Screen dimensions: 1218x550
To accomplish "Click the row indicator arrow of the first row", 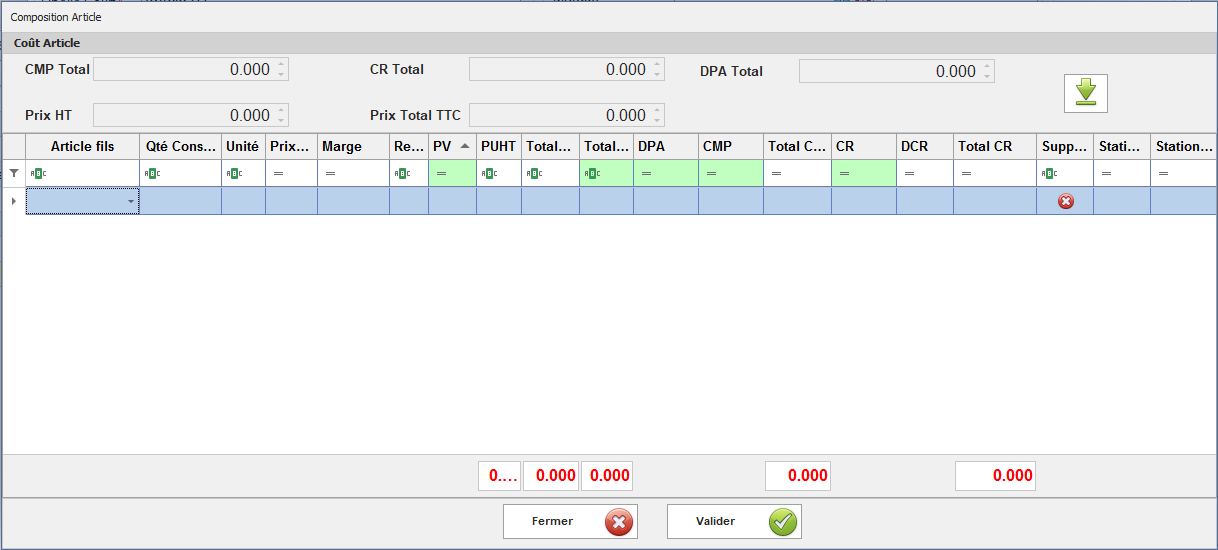I will click(x=14, y=201).
